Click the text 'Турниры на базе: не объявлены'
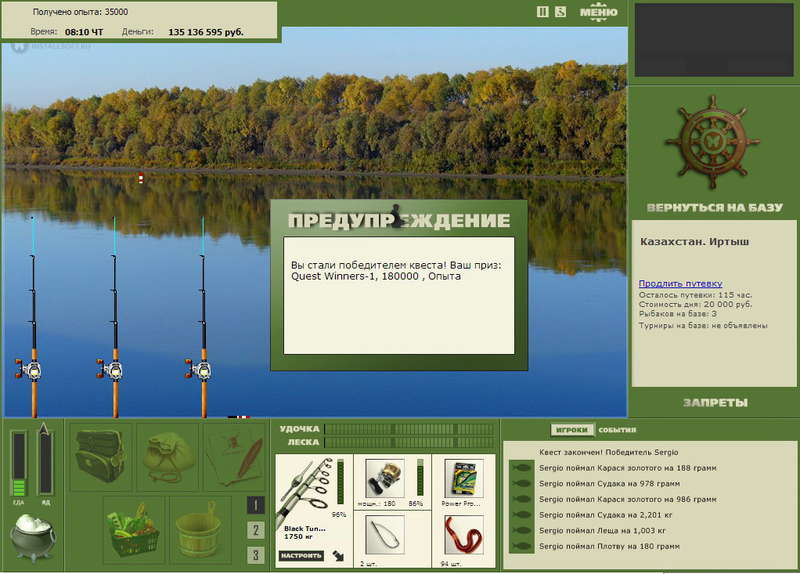The height and width of the screenshot is (574, 800). pos(703,325)
